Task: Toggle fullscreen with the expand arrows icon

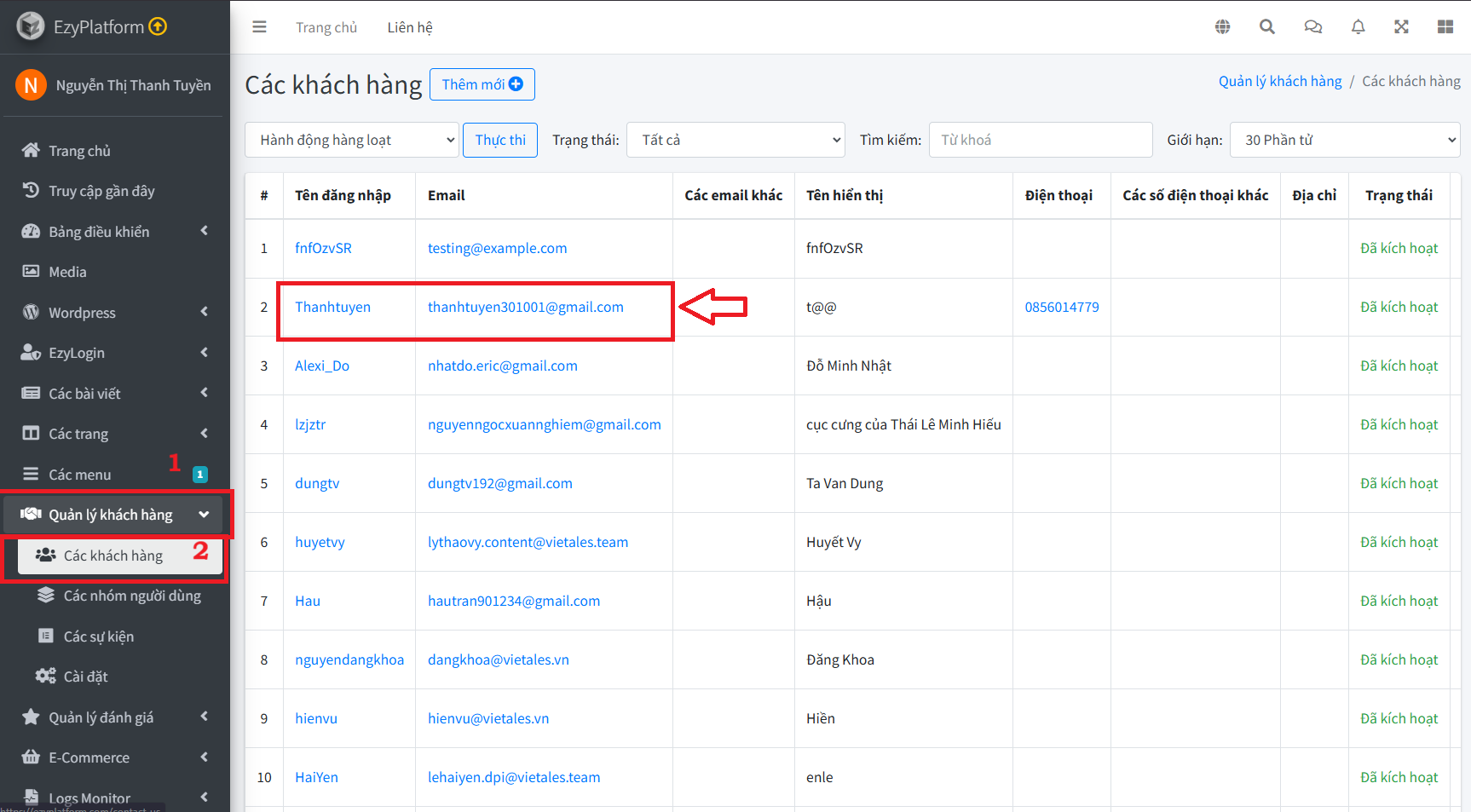Action: coord(1401,27)
